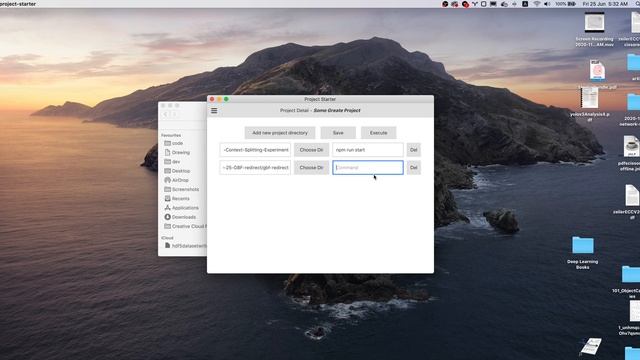Screen dimensions: 640x360
Task: Open the Wi-Fi menu bar icon
Action: (x=537, y=4)
